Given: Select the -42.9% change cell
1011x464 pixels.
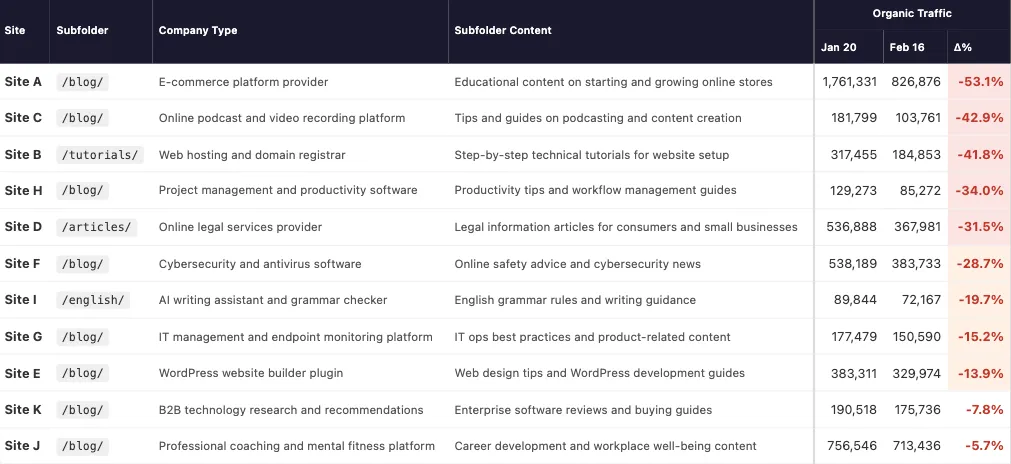Looking at the screenshot, I should [x=979, y=118].
